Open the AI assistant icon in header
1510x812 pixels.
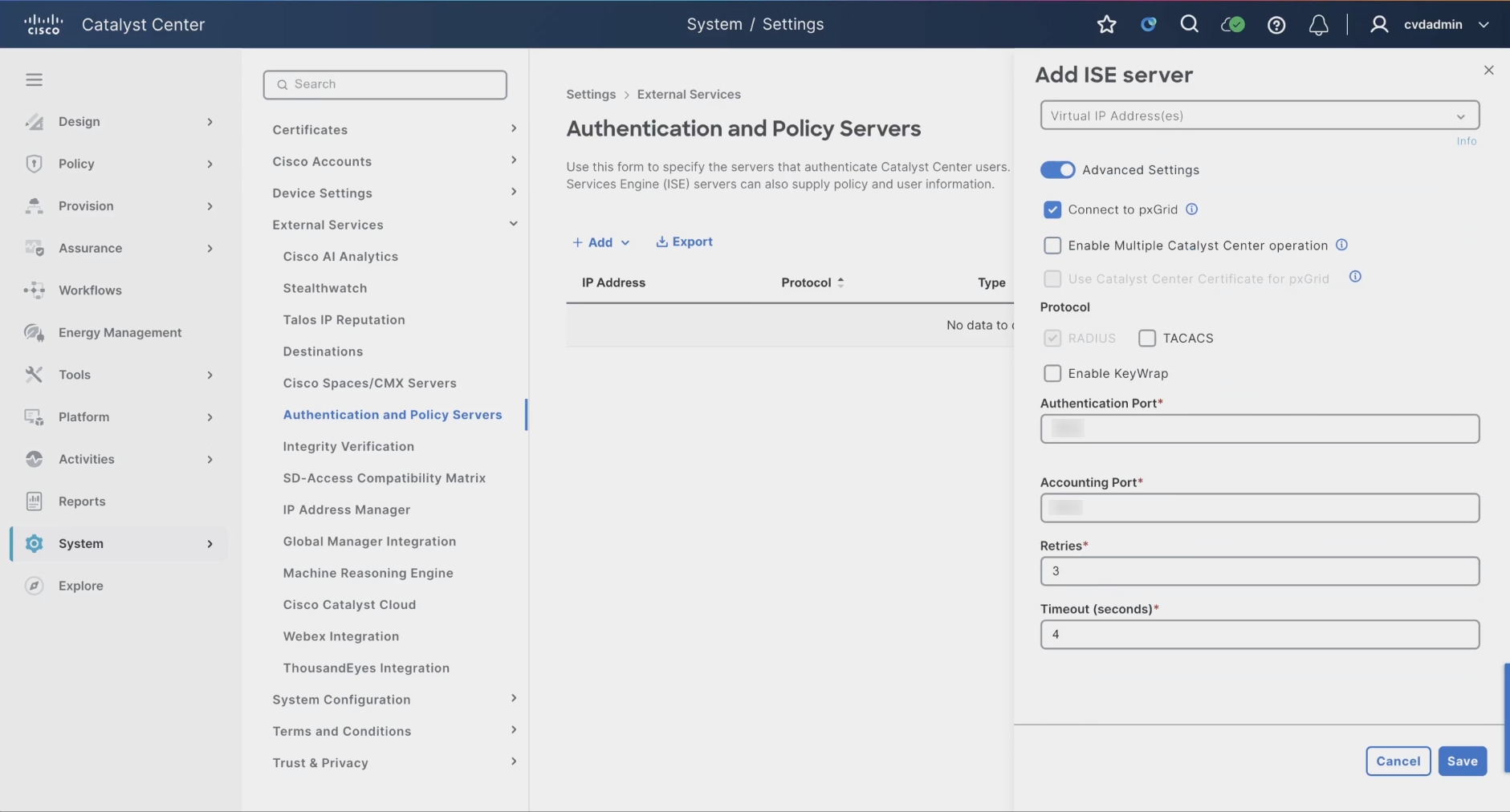click(x=1149, y=24)
